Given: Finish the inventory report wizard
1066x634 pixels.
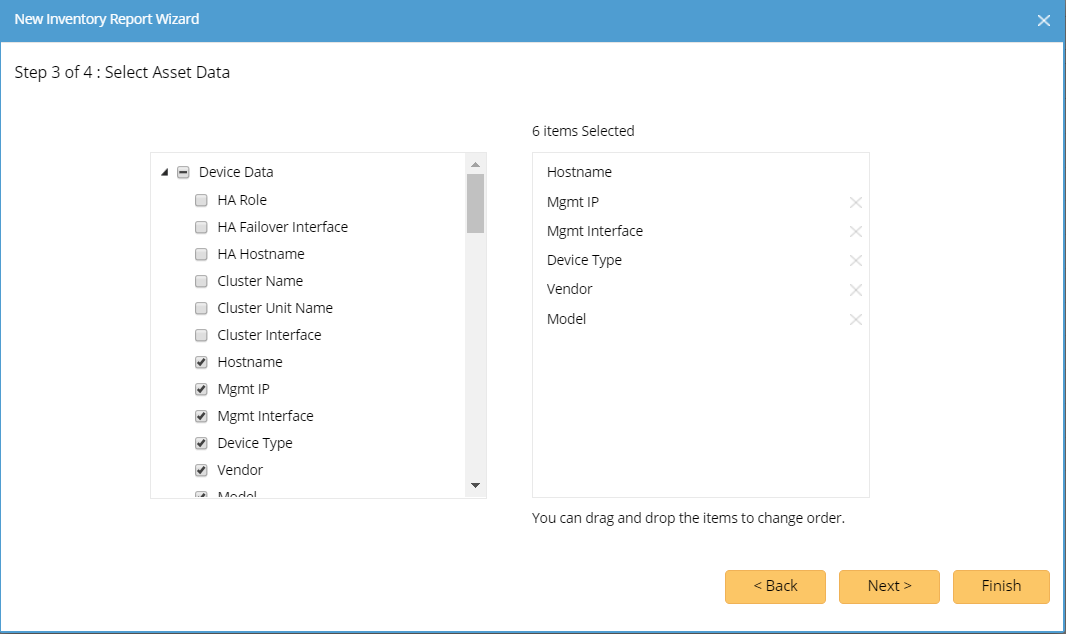Looking at the screenshot, I should coord(1001,587).
